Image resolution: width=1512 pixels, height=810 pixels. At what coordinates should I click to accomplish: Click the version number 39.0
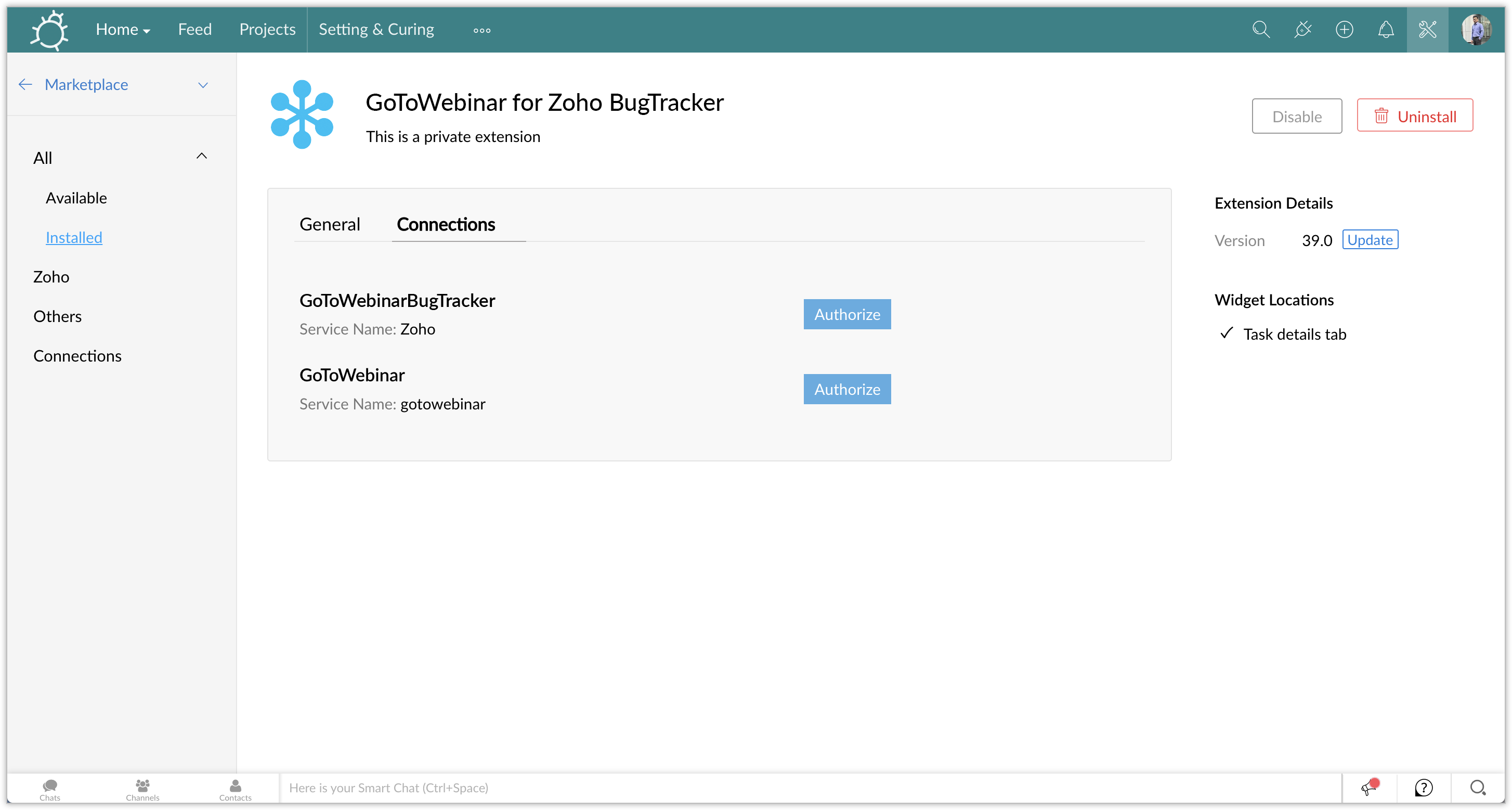tap(1317, 240)
